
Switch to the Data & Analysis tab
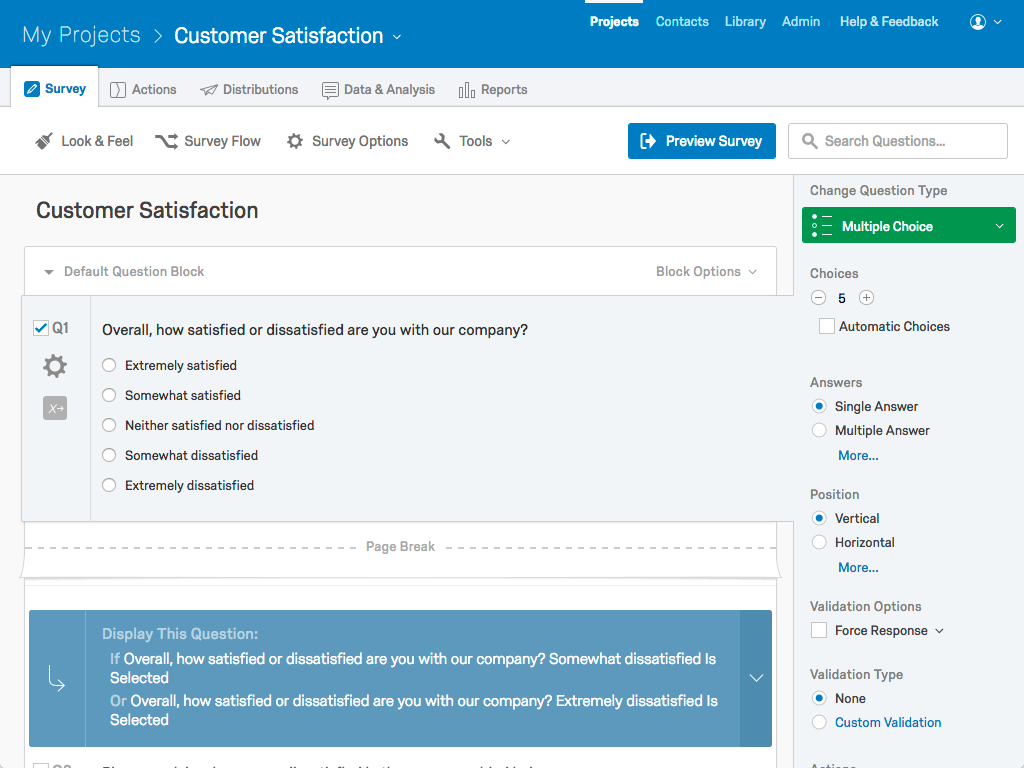point(379,89)
